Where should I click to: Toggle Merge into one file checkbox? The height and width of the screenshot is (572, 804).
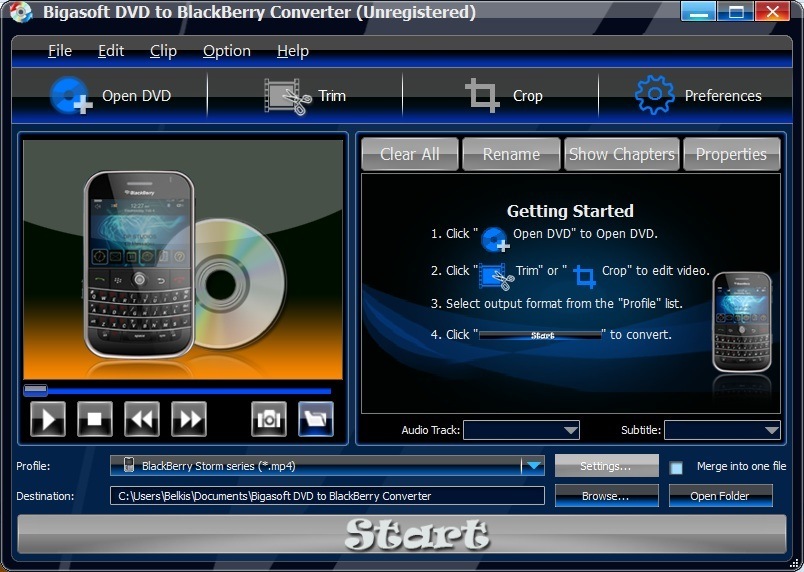pyautogui.click(x=676, y=467)
